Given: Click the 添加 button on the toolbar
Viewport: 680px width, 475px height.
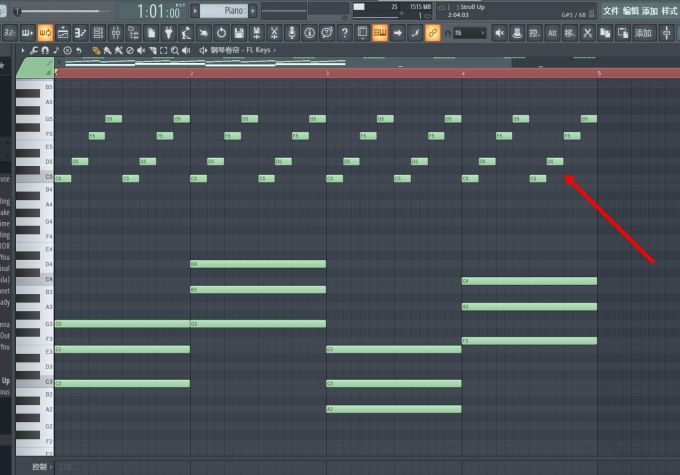Looking at the screenshot, I should click(643, 33).
